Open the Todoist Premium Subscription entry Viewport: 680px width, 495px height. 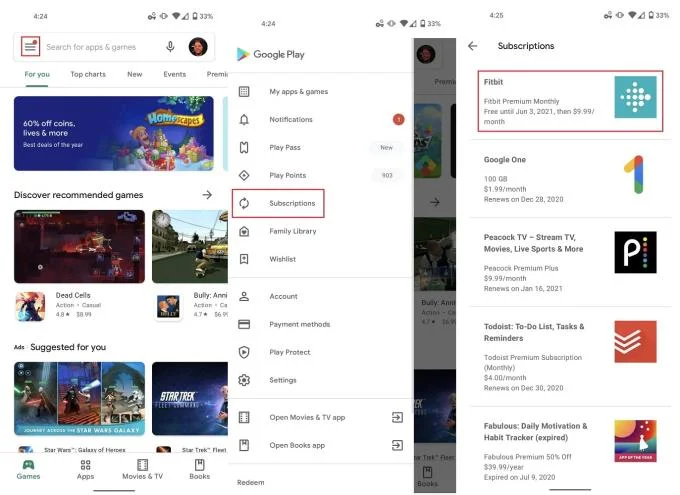click(x=570, y=357)
